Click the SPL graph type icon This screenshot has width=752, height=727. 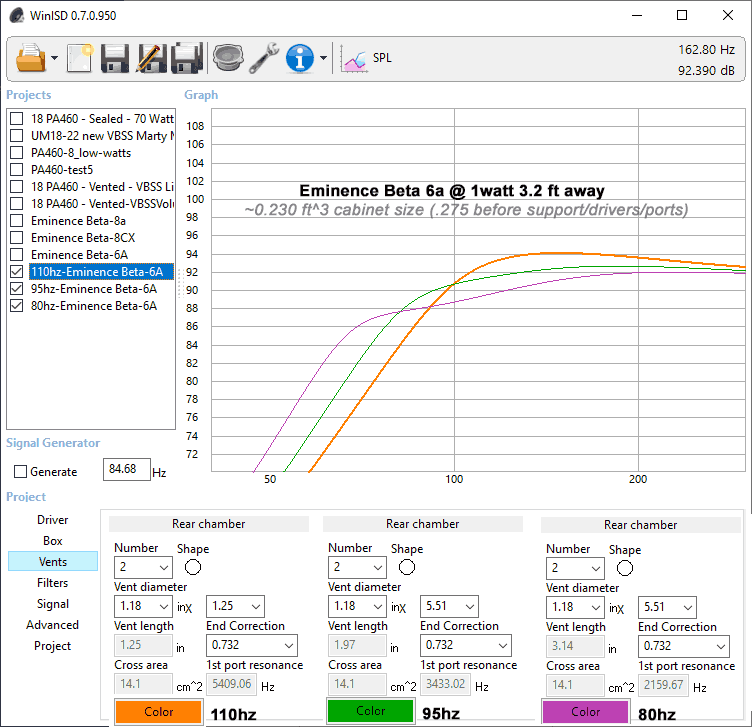[x=354, y=59]
